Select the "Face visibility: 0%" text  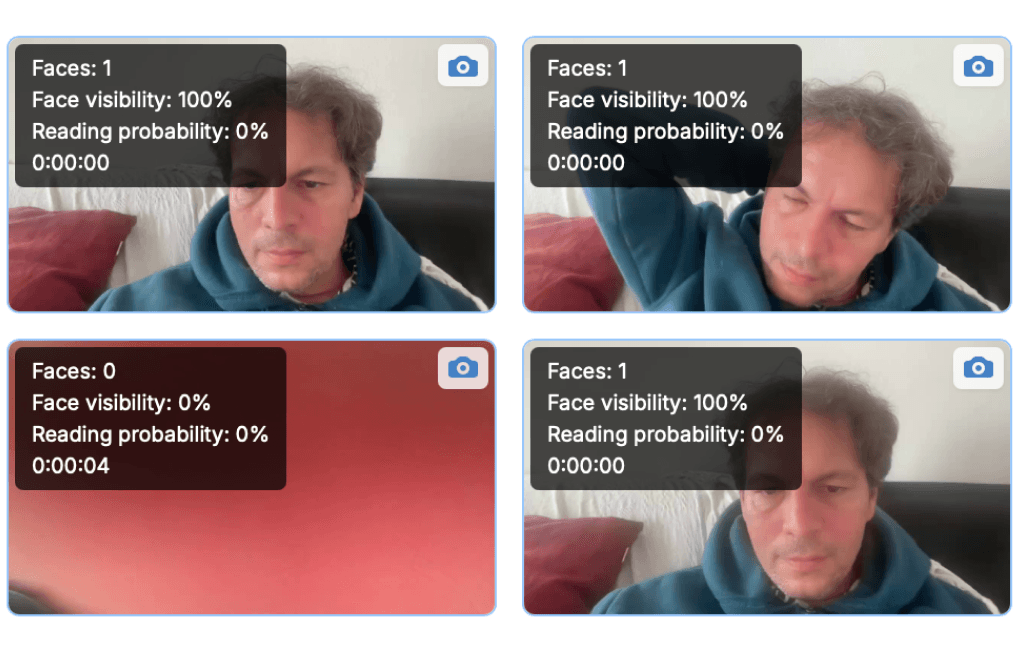coord(121,403)
